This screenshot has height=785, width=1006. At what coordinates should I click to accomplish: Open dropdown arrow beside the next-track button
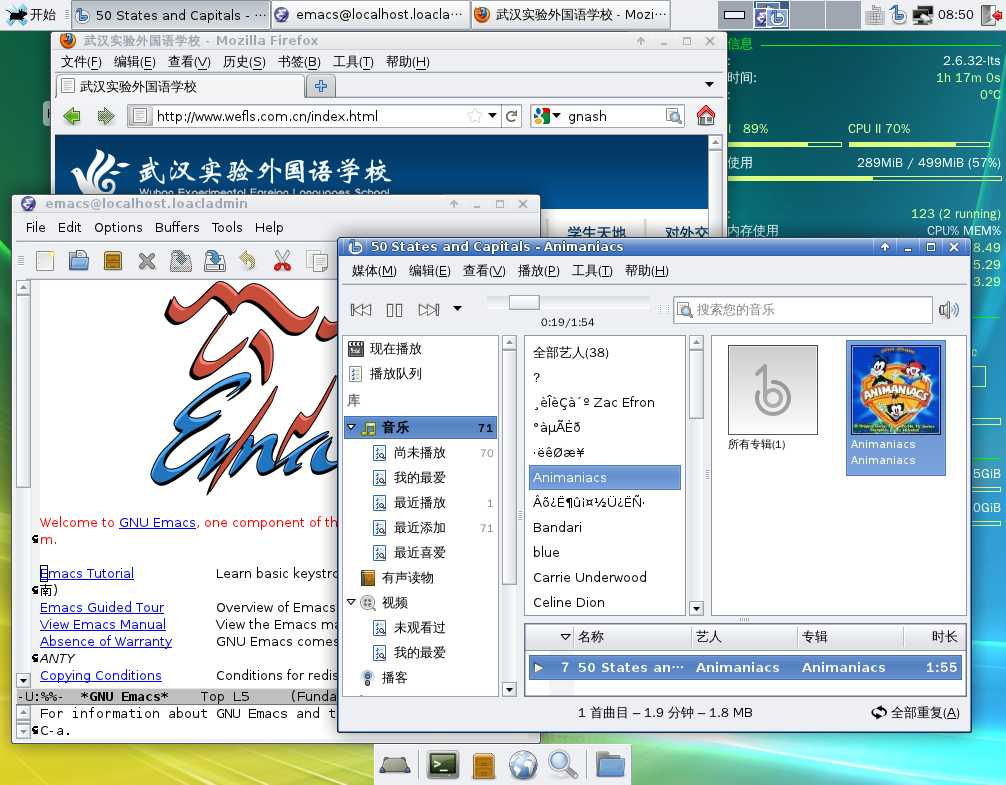click(x=457, y=308)
